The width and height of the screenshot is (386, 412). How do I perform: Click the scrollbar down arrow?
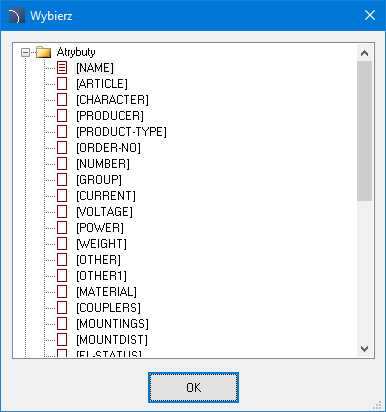pos(364,349)
